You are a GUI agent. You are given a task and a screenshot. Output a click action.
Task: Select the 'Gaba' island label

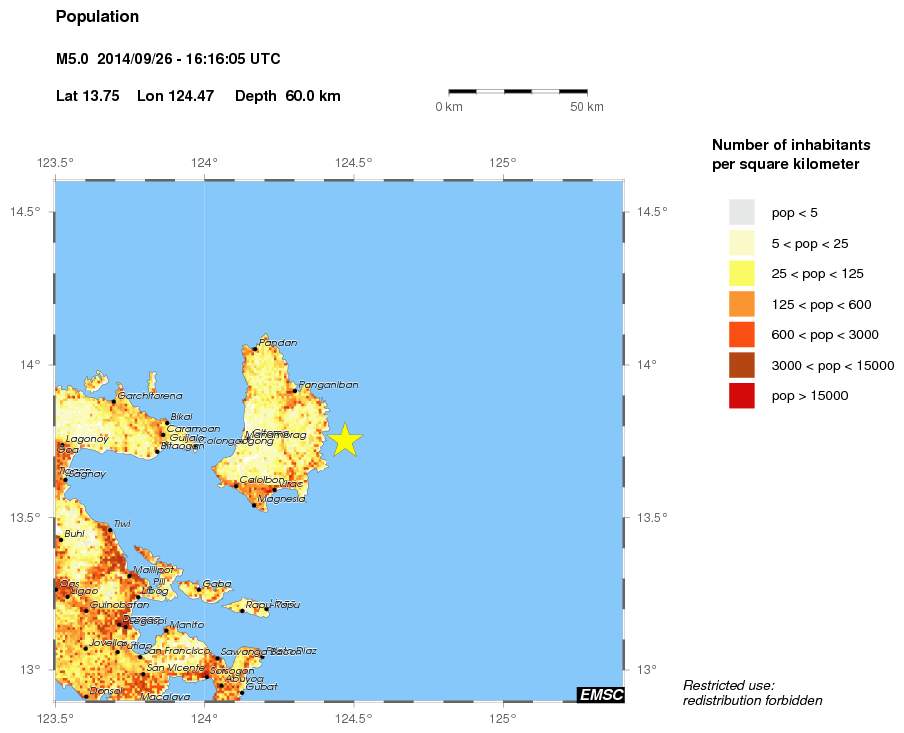pos(217,584)
